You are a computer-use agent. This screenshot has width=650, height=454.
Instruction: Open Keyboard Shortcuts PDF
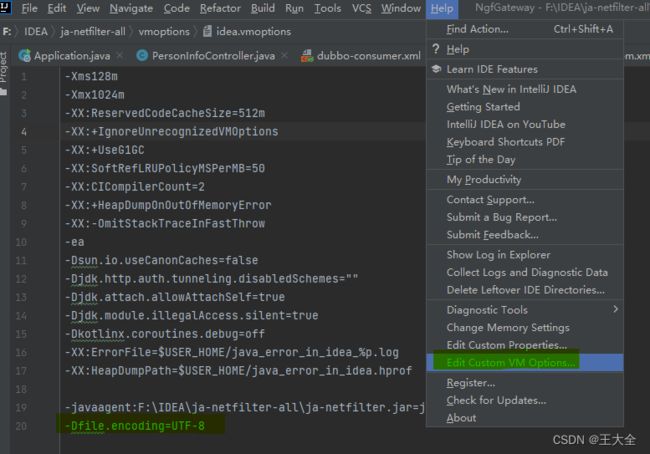click(x=525, y=142)
